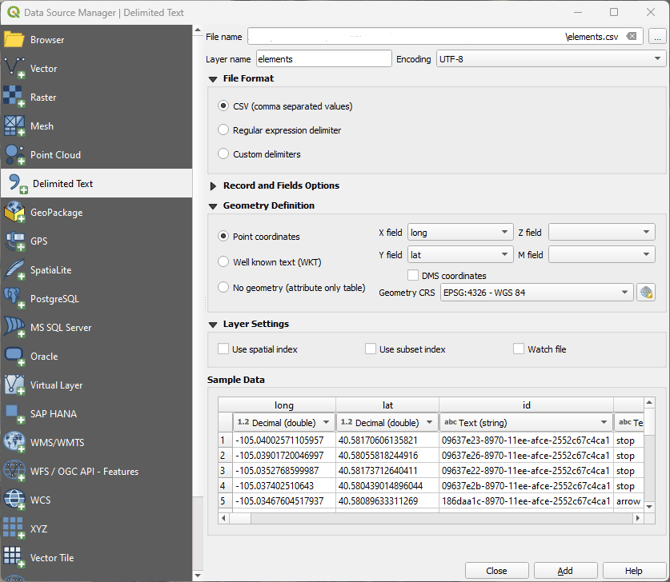Click the Layer name input field

pos(324,59)
